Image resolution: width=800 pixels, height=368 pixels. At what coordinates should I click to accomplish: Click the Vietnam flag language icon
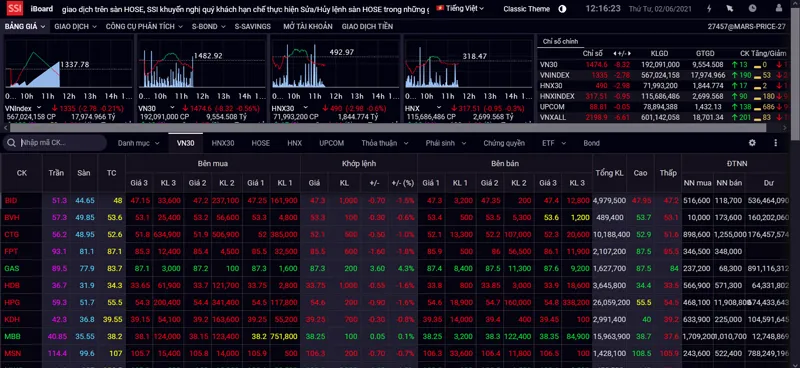coord(440,8)
